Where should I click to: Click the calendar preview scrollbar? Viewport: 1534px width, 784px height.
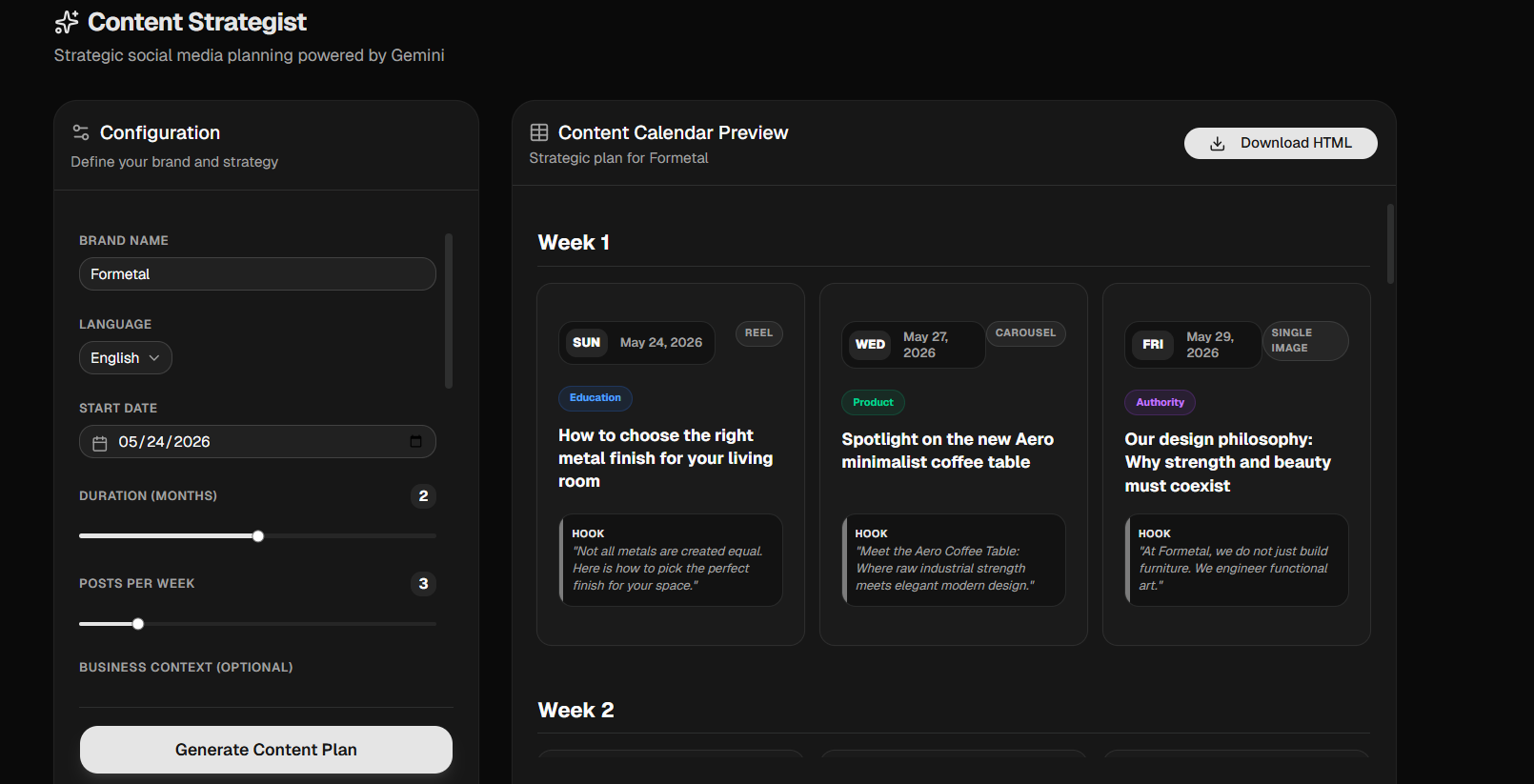(1391, 244)
